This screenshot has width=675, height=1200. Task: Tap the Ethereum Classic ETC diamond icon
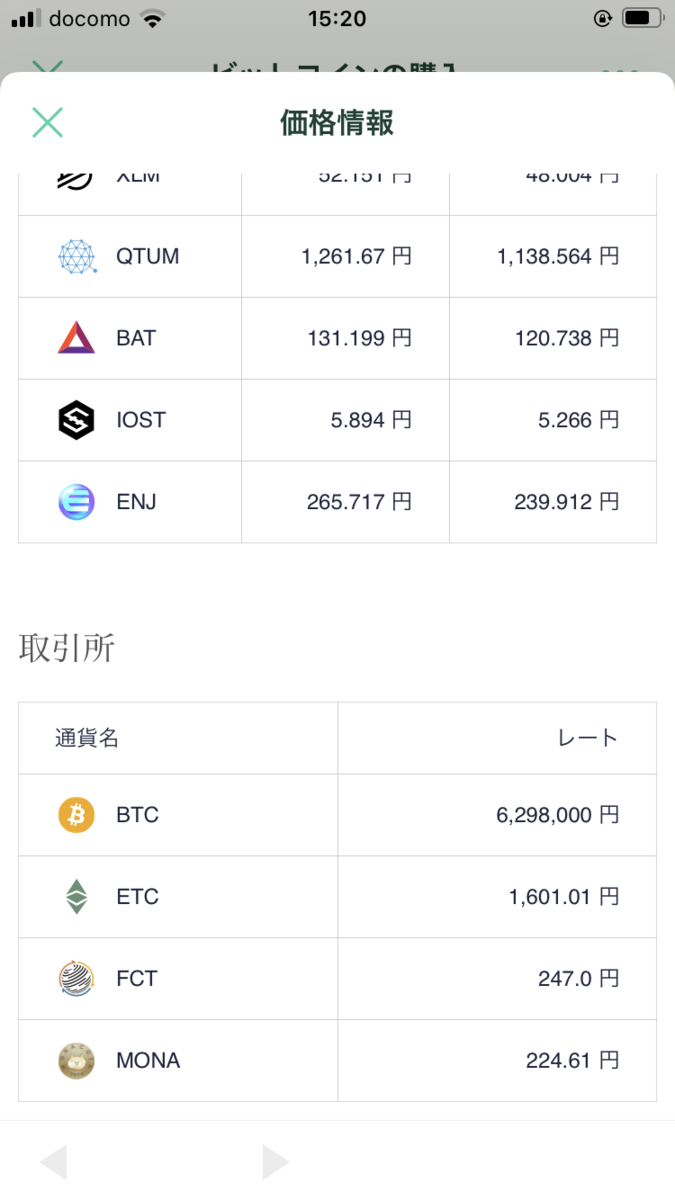tap(77, 897)
